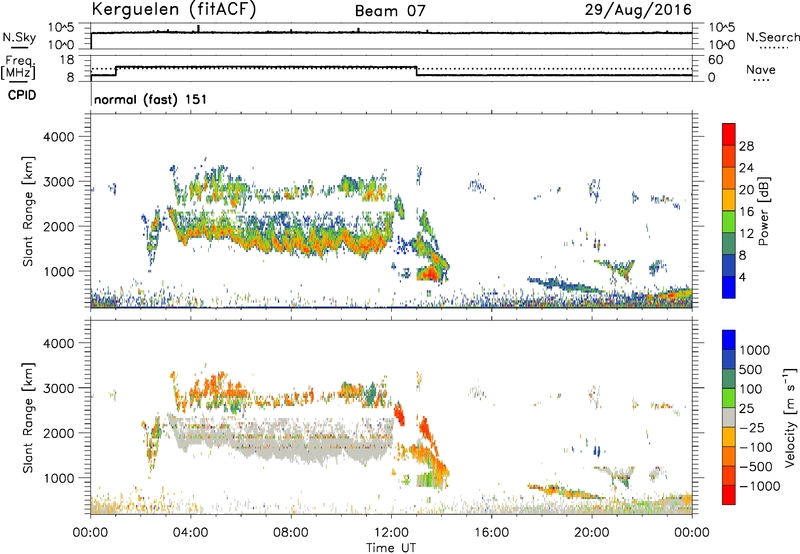
Task: Click the blue top segment of the velocity colorbar
Action: coord(729,340)
